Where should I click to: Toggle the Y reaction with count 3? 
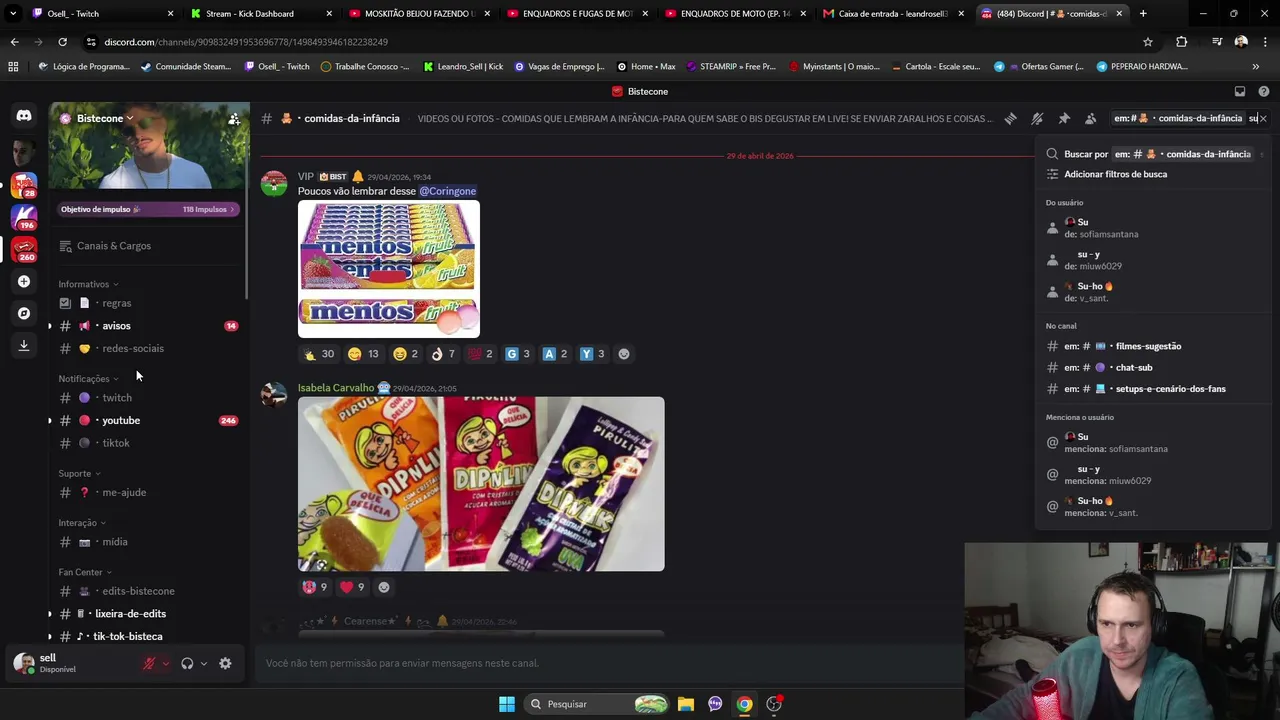click(593, 354)
